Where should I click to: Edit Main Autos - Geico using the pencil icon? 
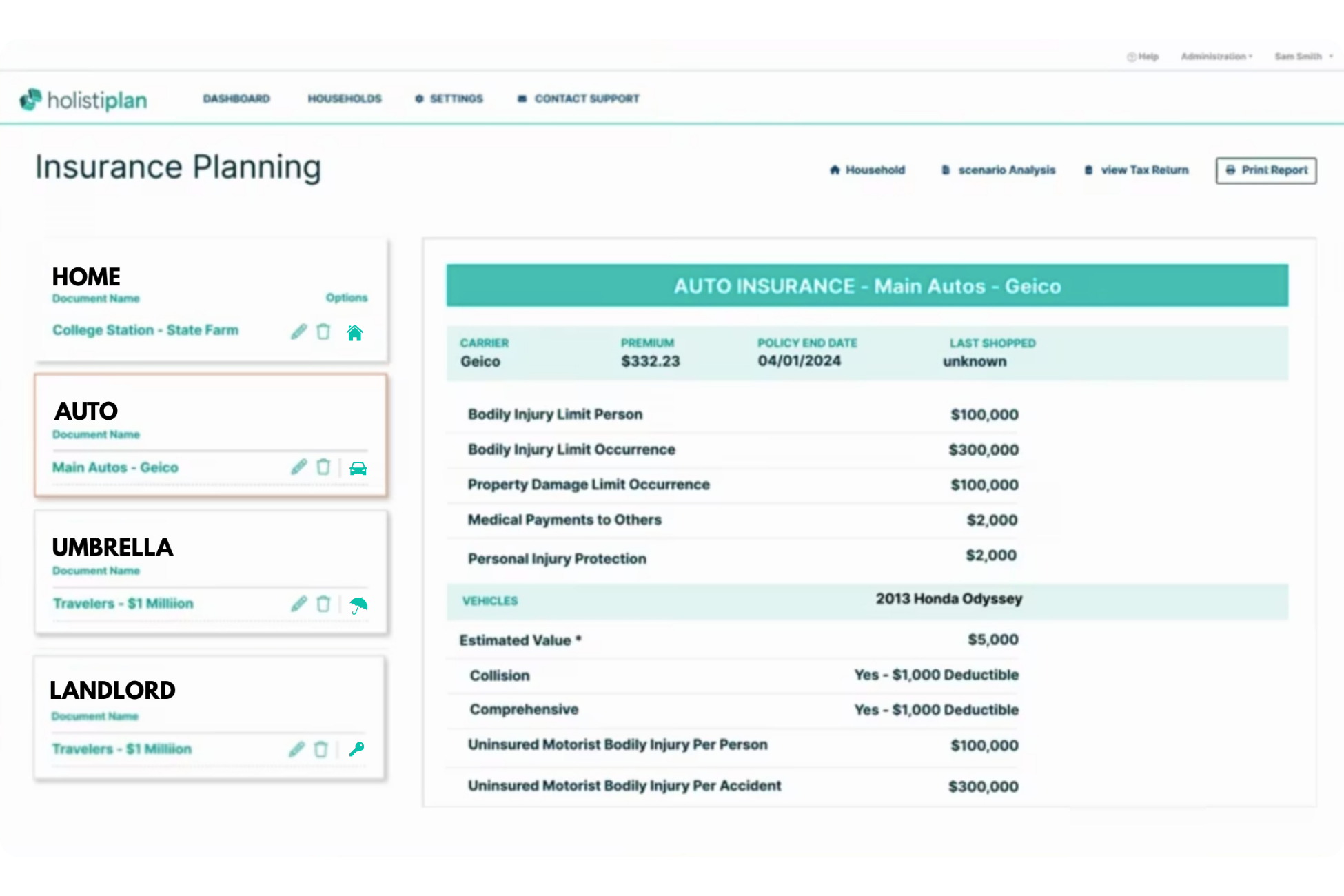click(299, 467)
